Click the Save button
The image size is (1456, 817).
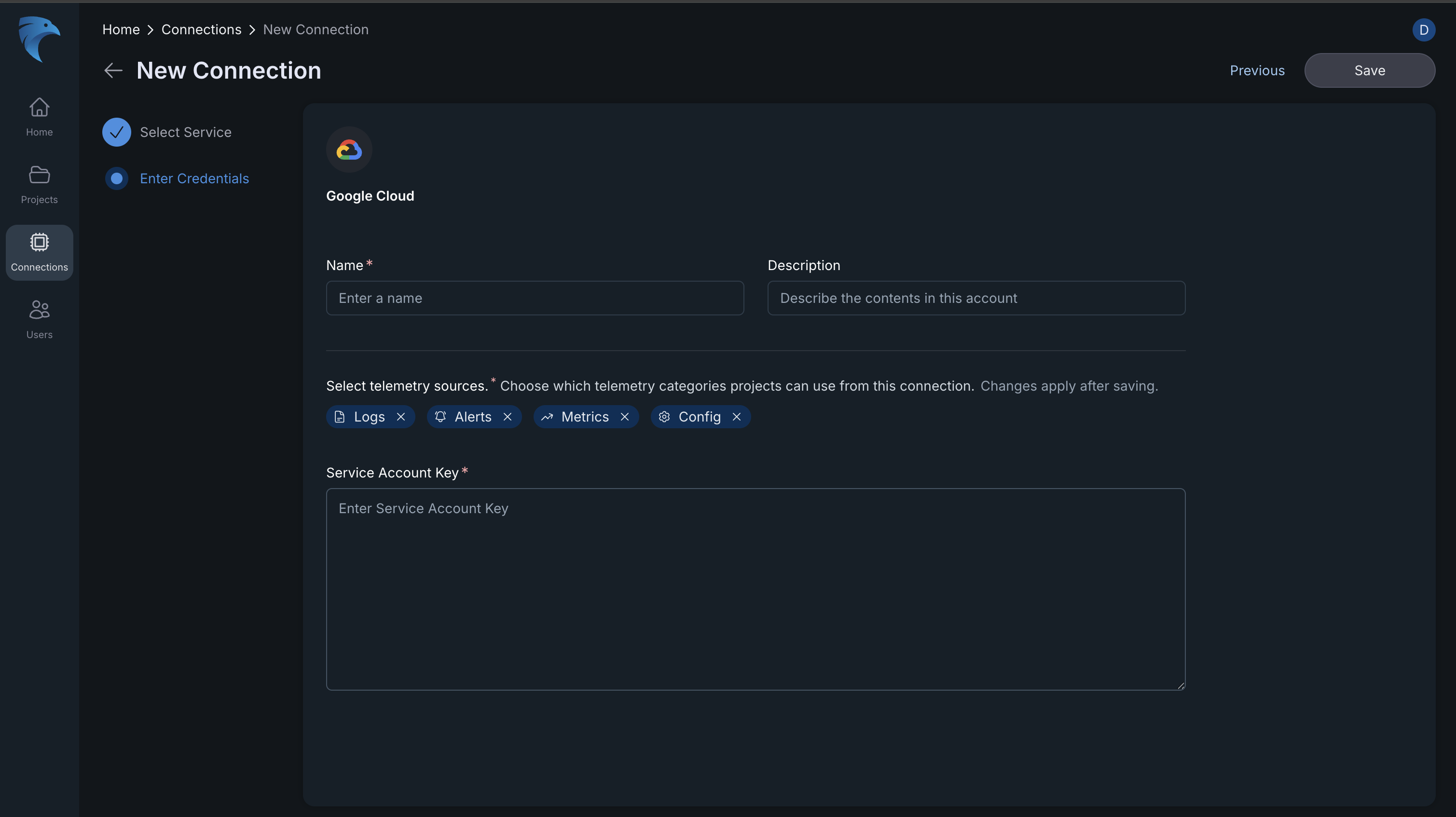pos(1370,70)
